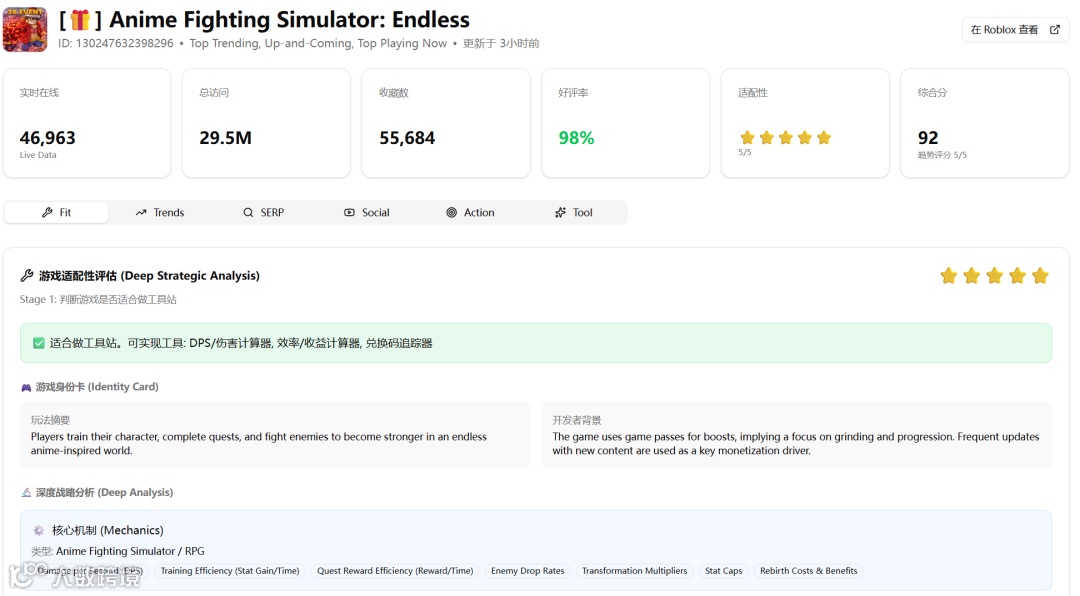Click the 综合分 92 score
Viewport: 1080px width, 596px height.
click(928, 138)
